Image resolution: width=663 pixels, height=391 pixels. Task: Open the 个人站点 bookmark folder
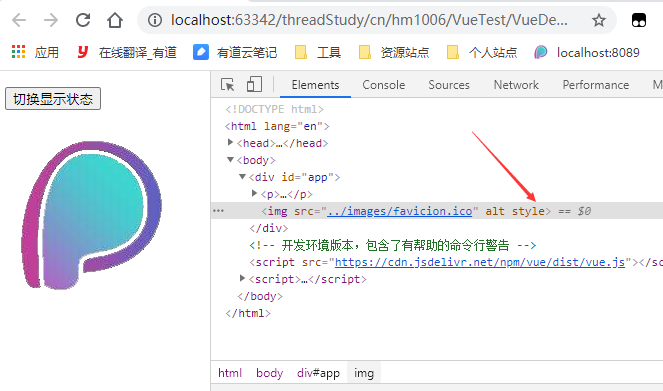point(482,52)
